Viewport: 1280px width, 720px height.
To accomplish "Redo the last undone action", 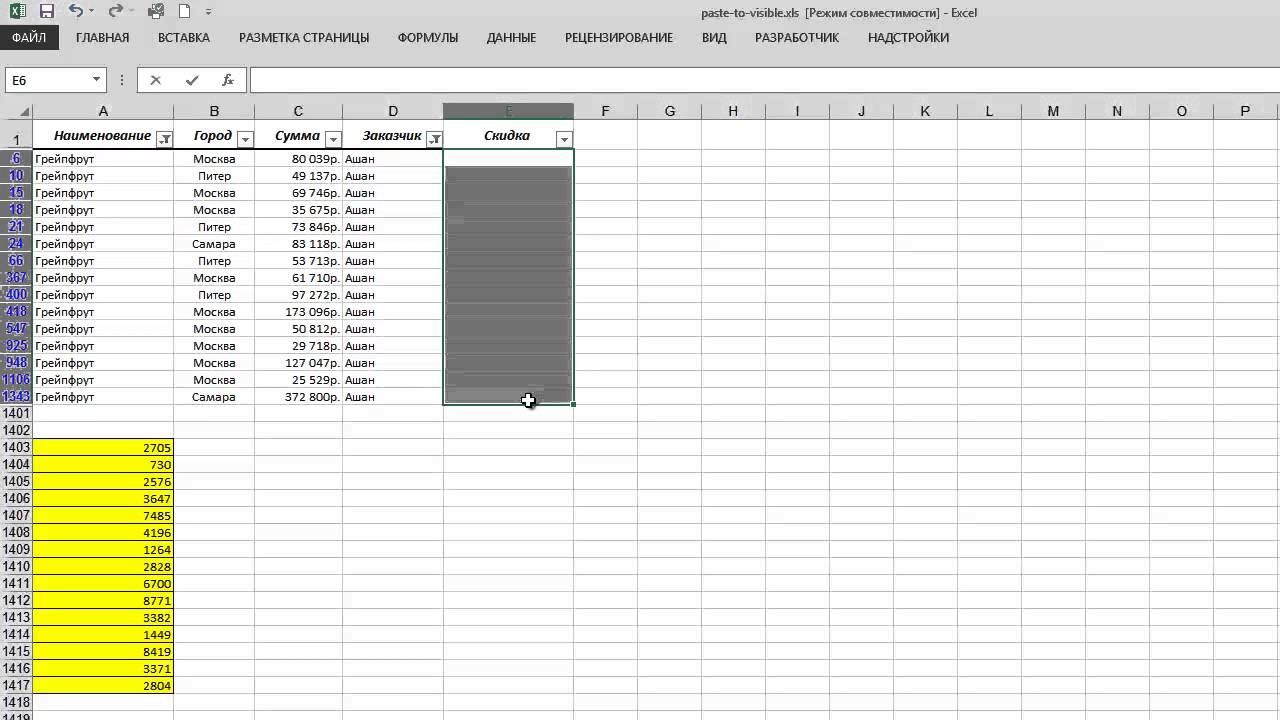I will coord(115,12).
